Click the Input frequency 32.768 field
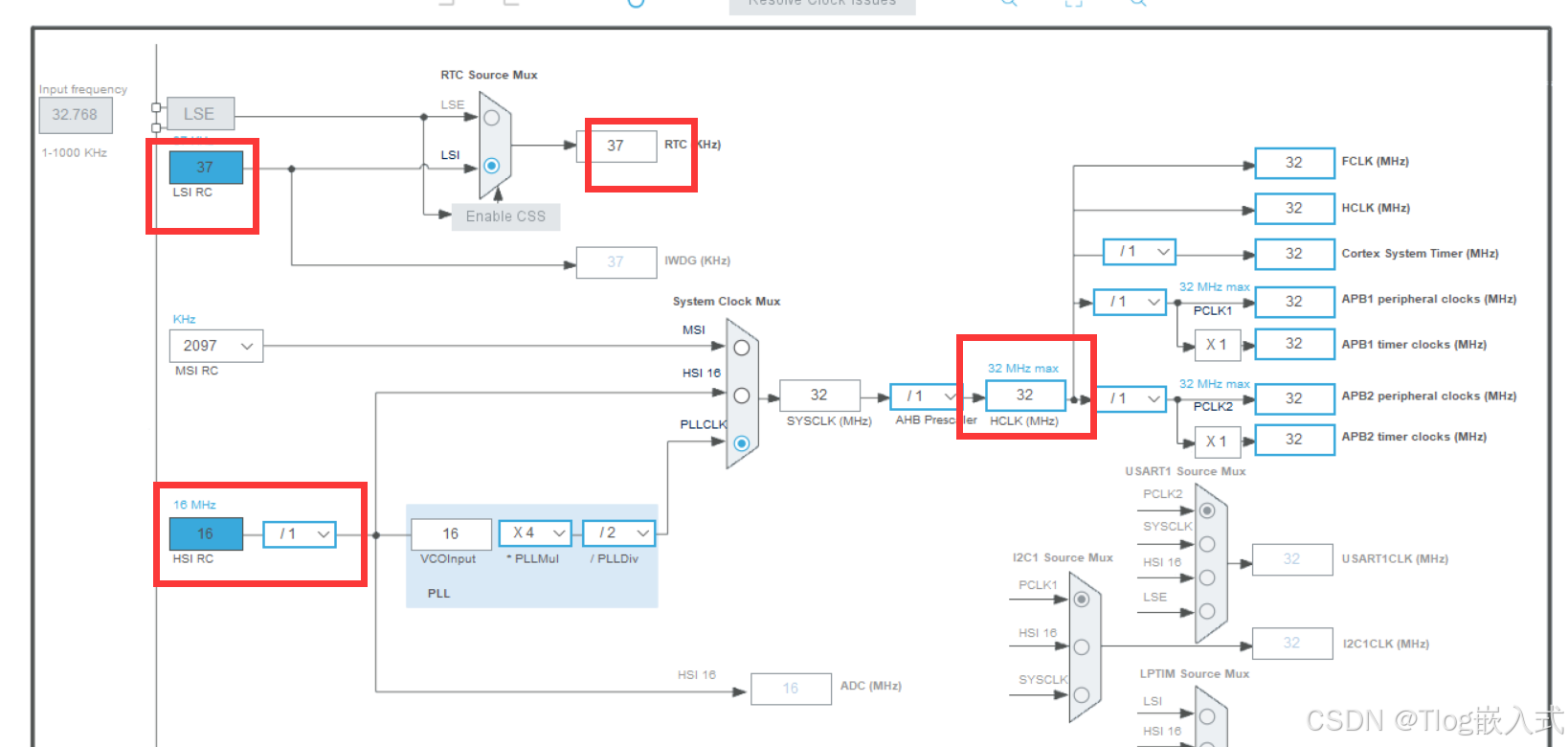Image resolution: width=1568 pixels, height=747 pixels. (x=76, y=115)
